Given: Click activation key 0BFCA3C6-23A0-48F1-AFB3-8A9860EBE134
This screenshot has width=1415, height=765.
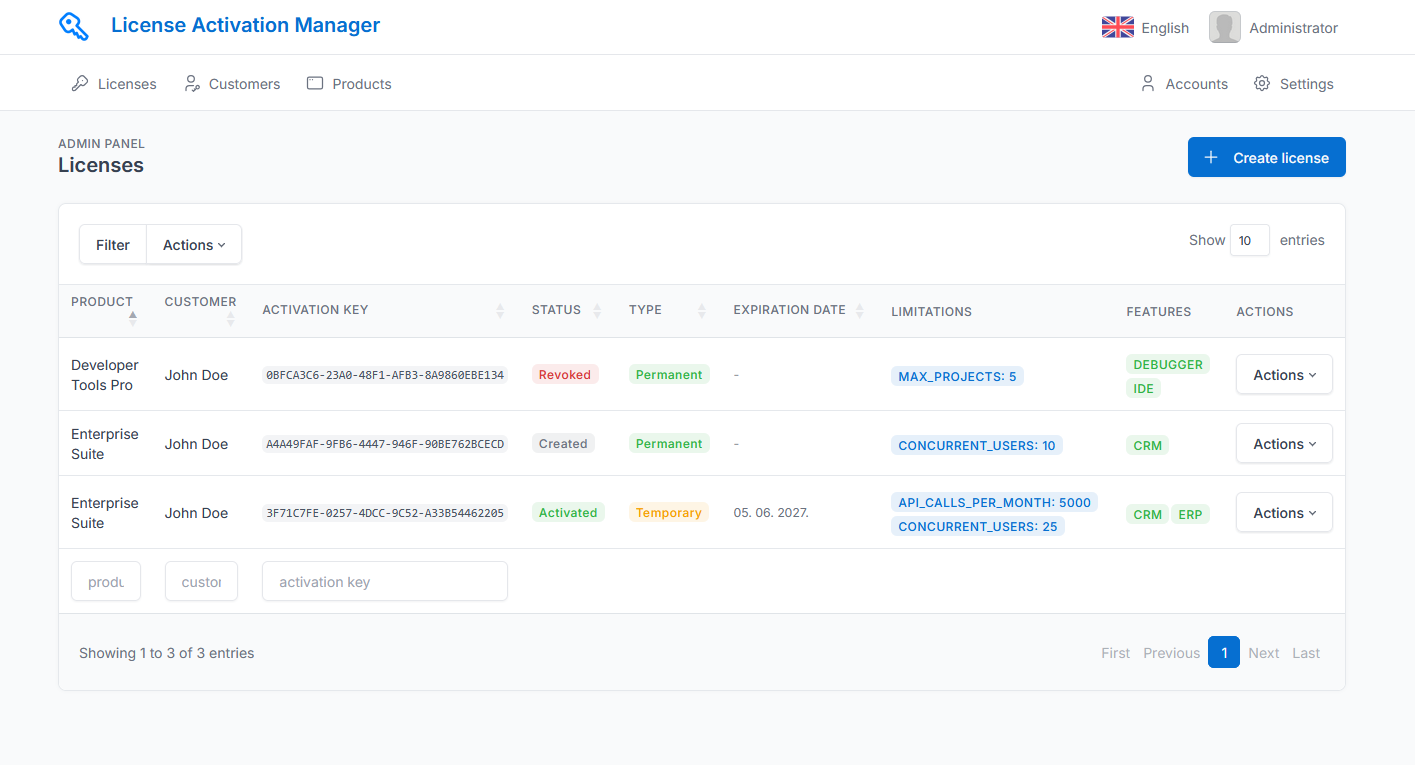Looking at the screenshot, I should [x=385, y=375].
